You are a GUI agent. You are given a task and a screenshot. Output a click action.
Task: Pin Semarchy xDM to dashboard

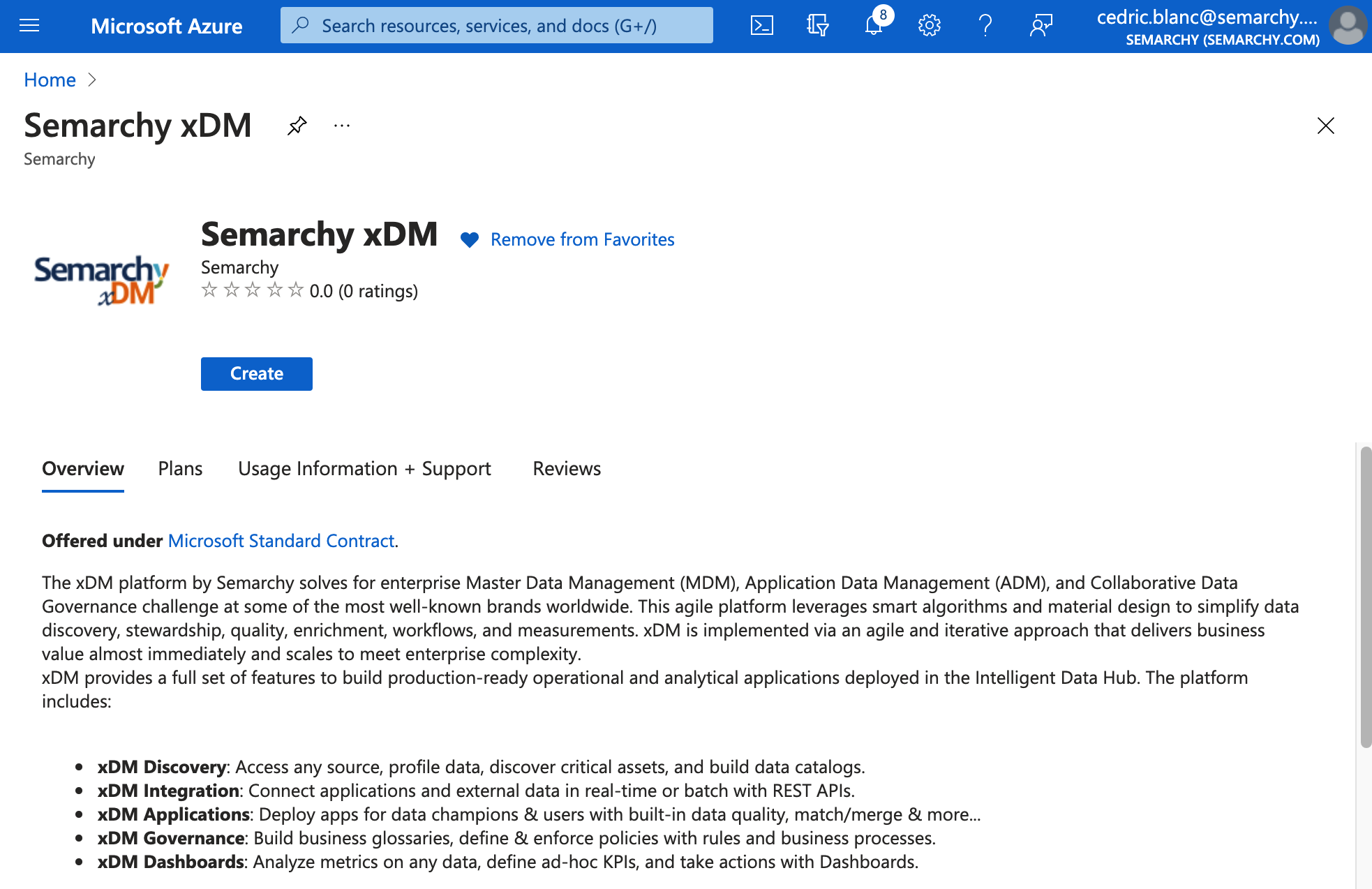tap(297, 126)
